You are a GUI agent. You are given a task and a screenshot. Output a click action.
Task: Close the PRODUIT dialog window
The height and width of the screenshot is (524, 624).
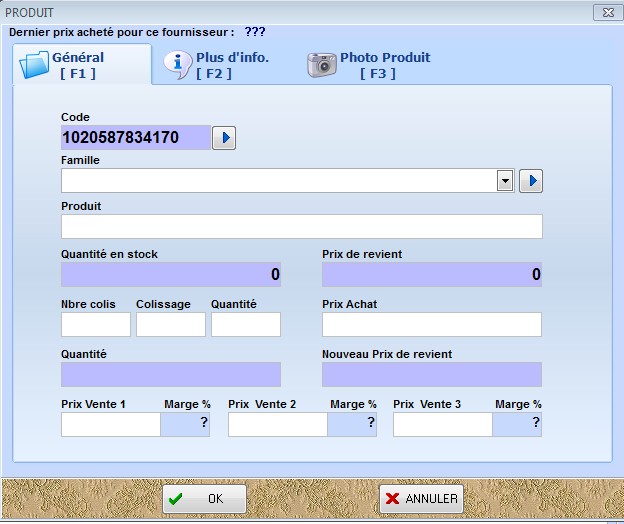point(608,12)
